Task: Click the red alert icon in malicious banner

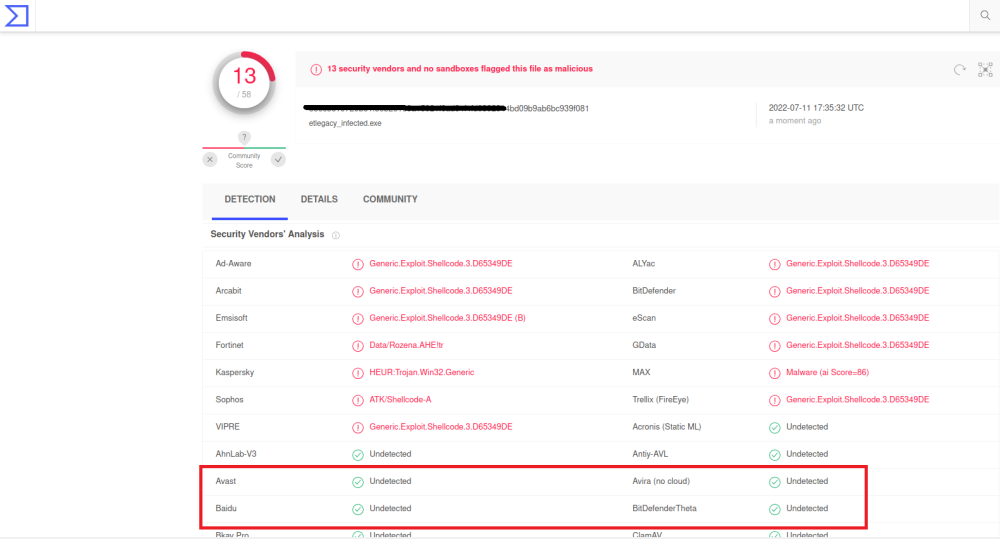Action: [316, 70]
